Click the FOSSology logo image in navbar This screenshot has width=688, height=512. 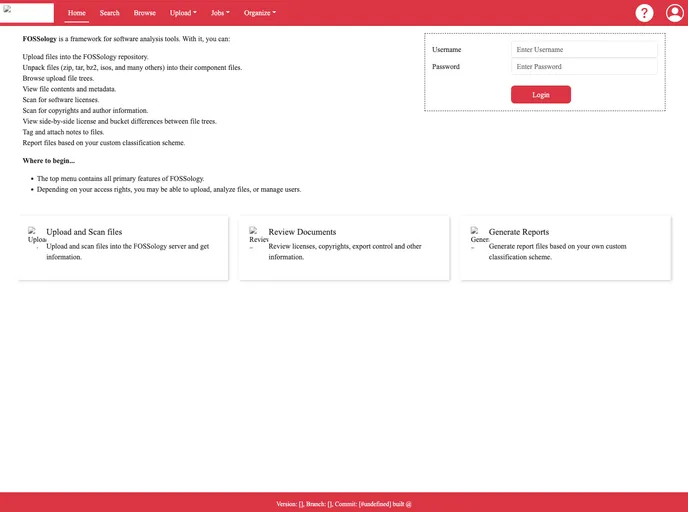[27, 13]
